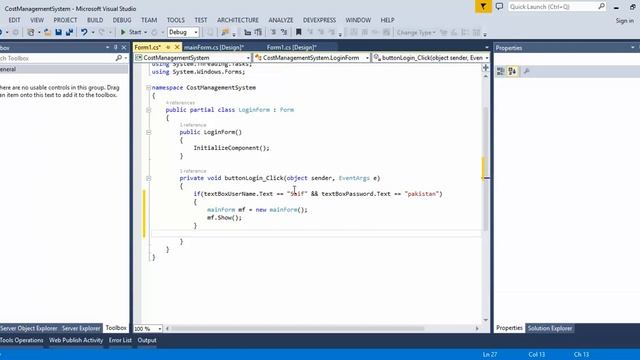Collapse the LoginForm class block
The image size is (640, 360).
pyautogui.click(x=149, y=110)
